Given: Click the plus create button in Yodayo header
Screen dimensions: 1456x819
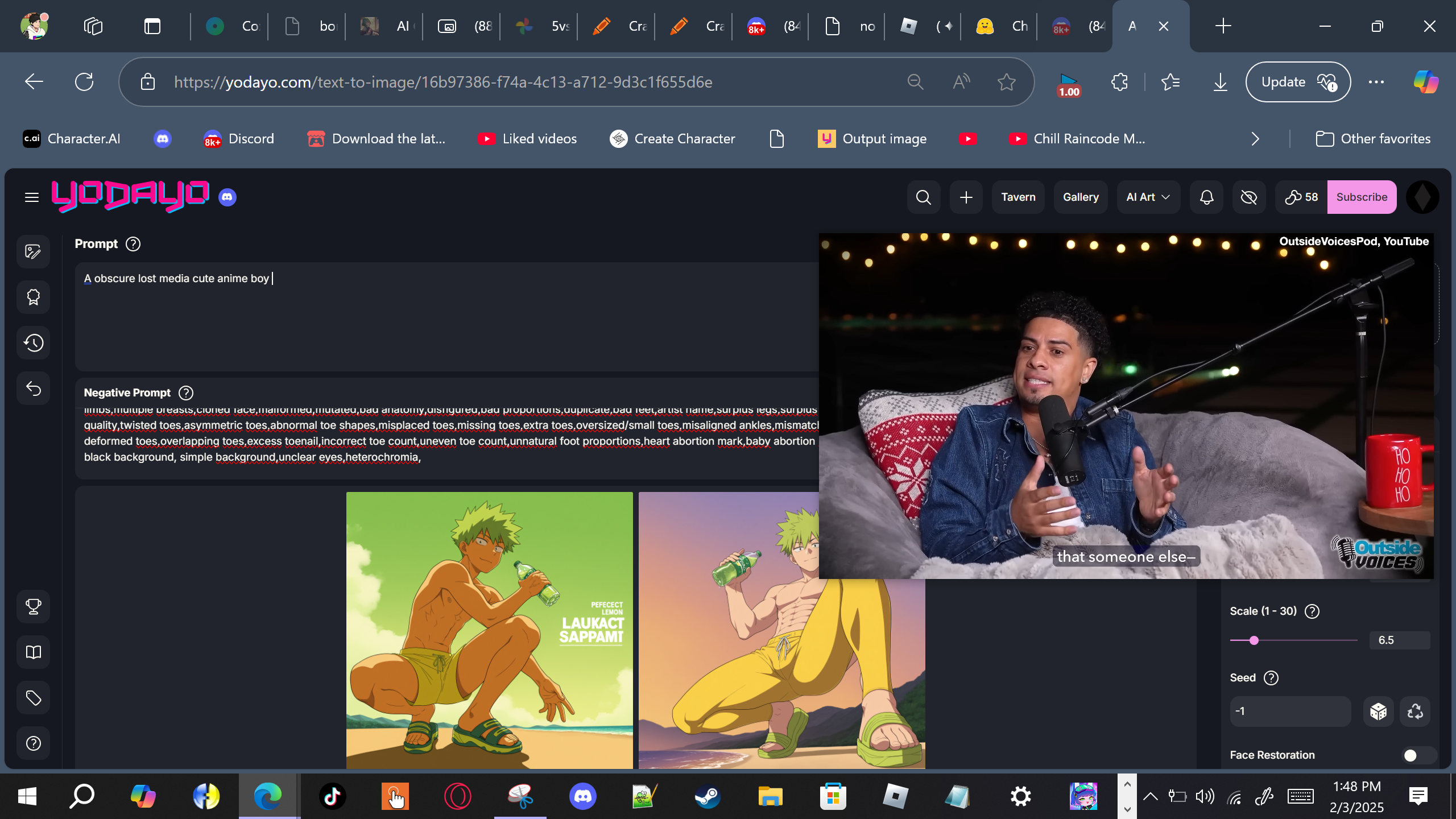Looking at the screenshot, I should coord(966,197).
